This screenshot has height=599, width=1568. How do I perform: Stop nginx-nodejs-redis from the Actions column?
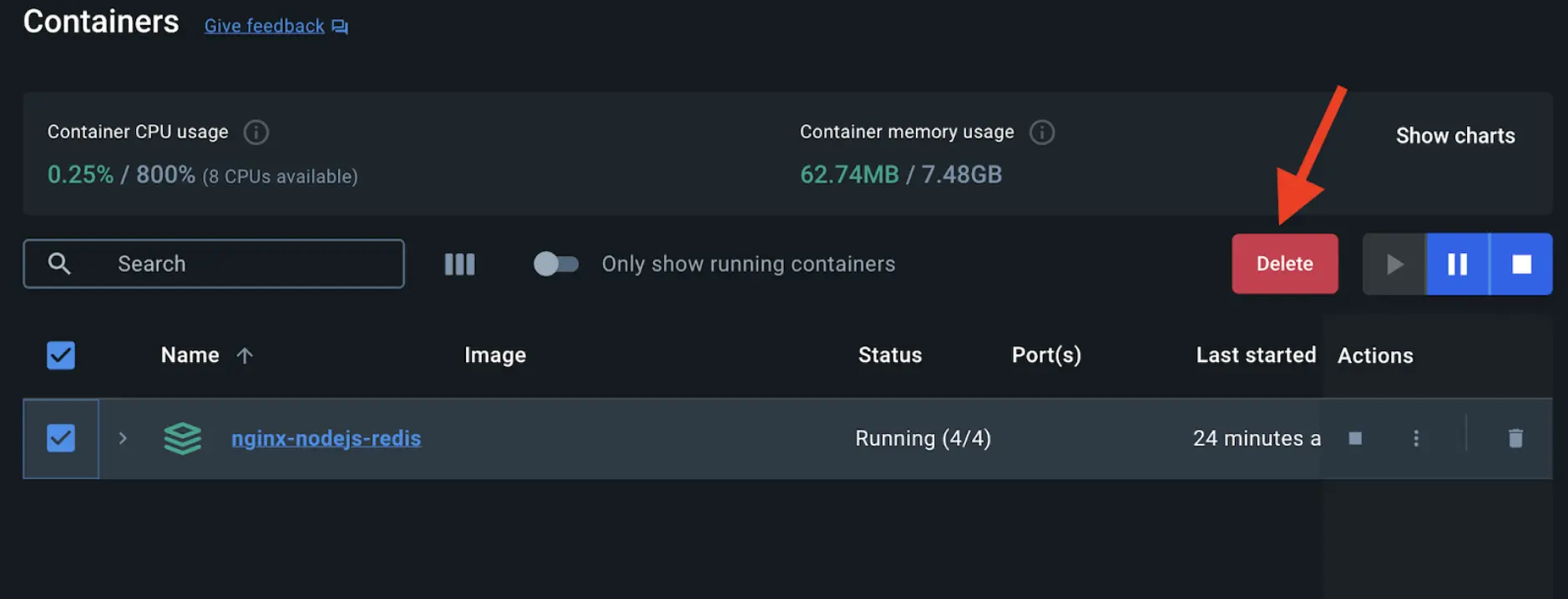pos(1355,438)
